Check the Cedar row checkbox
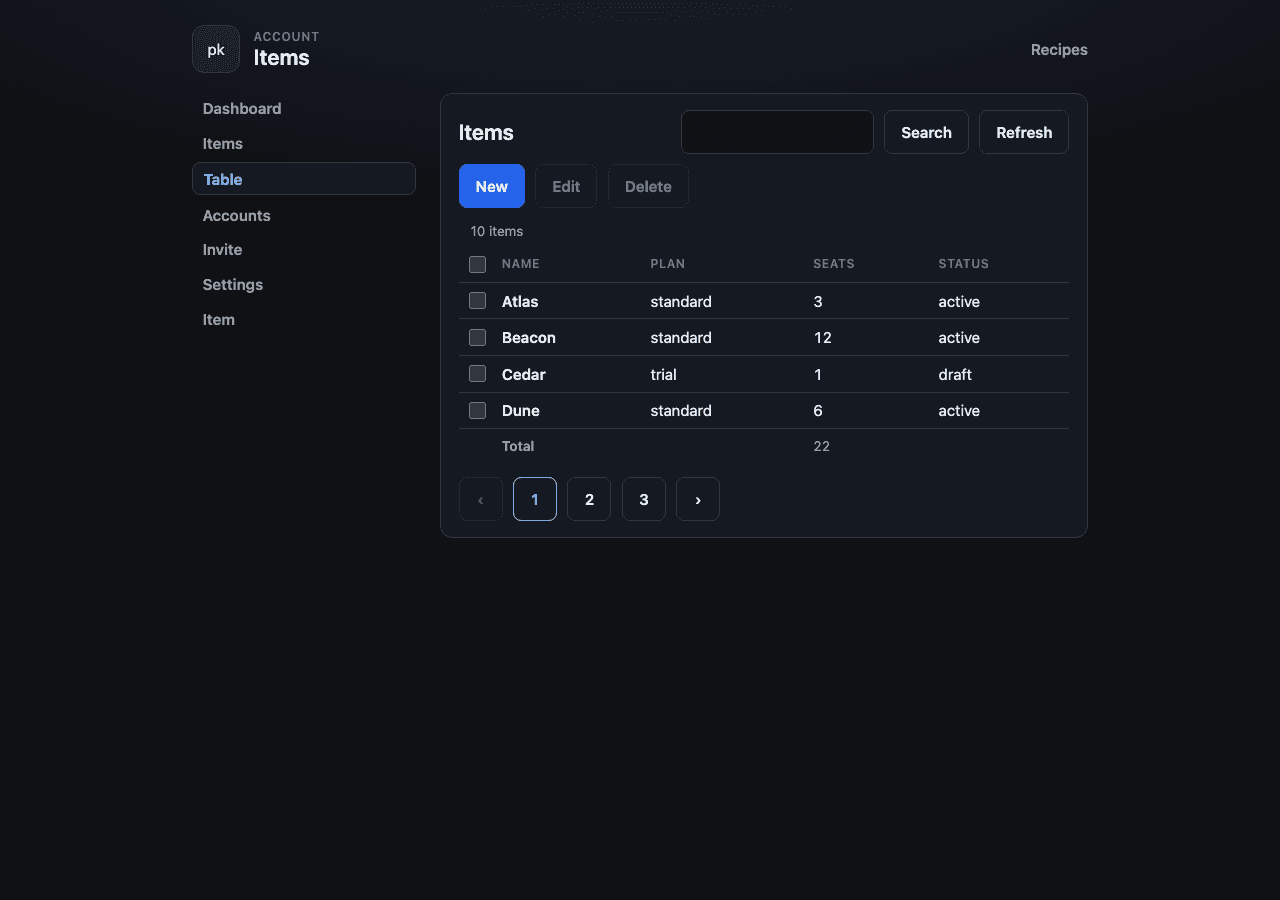This screenshot has width=1280, height=900. coord(478,374)
